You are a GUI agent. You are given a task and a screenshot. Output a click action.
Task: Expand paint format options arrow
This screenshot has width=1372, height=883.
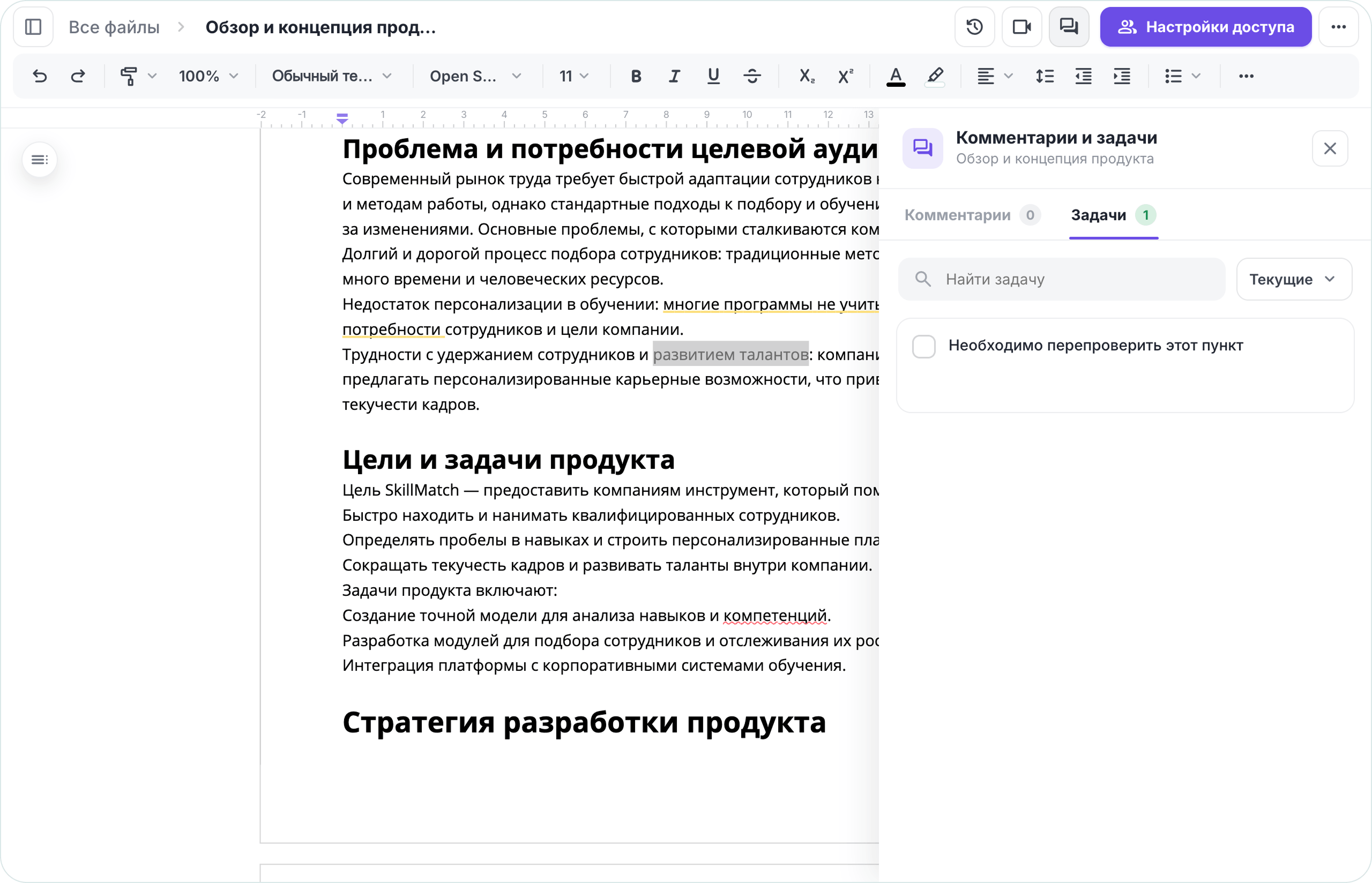click(152, 76)
